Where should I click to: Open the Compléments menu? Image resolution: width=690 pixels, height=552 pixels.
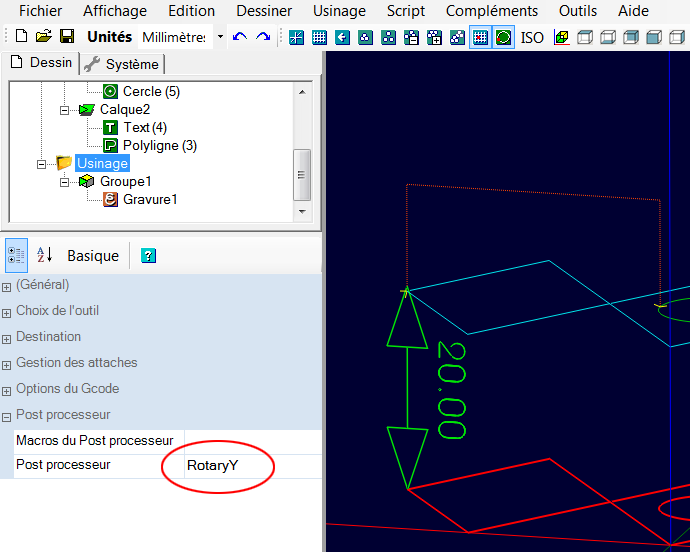[x=492, y=11]
